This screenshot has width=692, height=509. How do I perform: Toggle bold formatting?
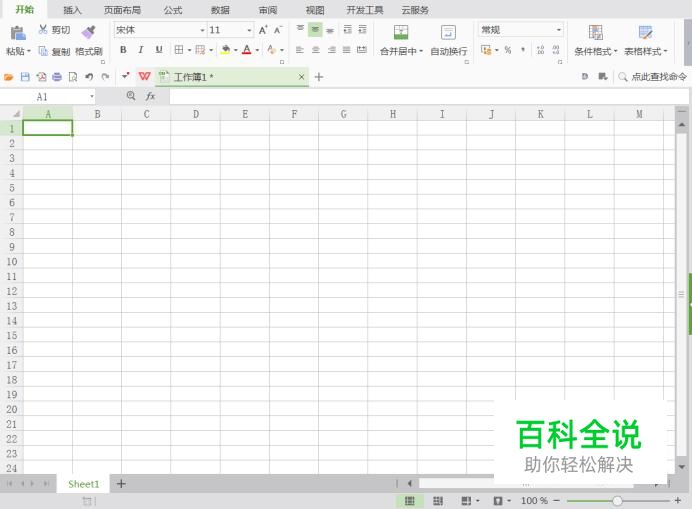pyautogui.click(x=123, y=50)
